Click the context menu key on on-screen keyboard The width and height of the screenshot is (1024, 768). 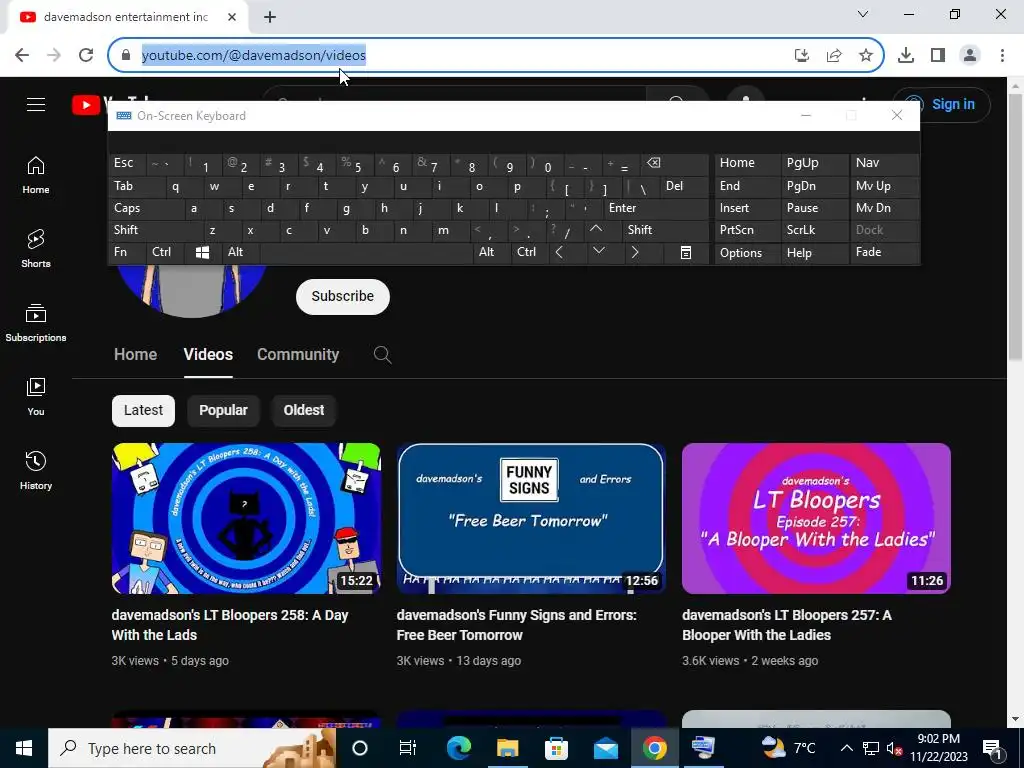(x=686, y=253)
